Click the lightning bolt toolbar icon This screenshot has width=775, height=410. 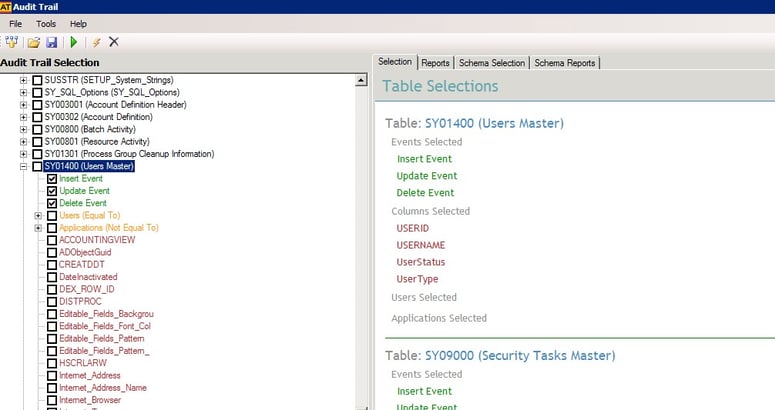tap(96, 42)
